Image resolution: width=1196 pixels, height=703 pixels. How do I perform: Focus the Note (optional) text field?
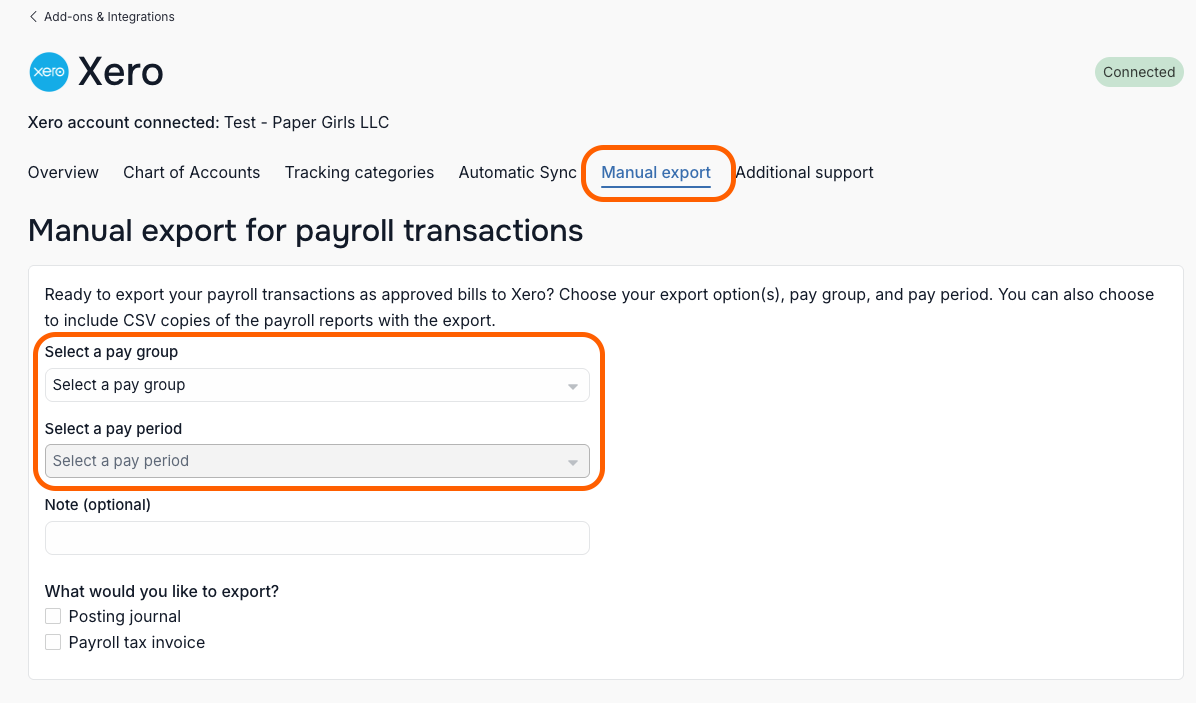click(317, 538)
